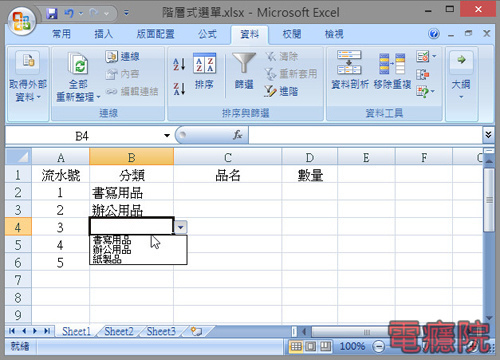Viewport: 500px width, 360px height.
Task: Open the 校閱 tab
Action: coord(292,34)
